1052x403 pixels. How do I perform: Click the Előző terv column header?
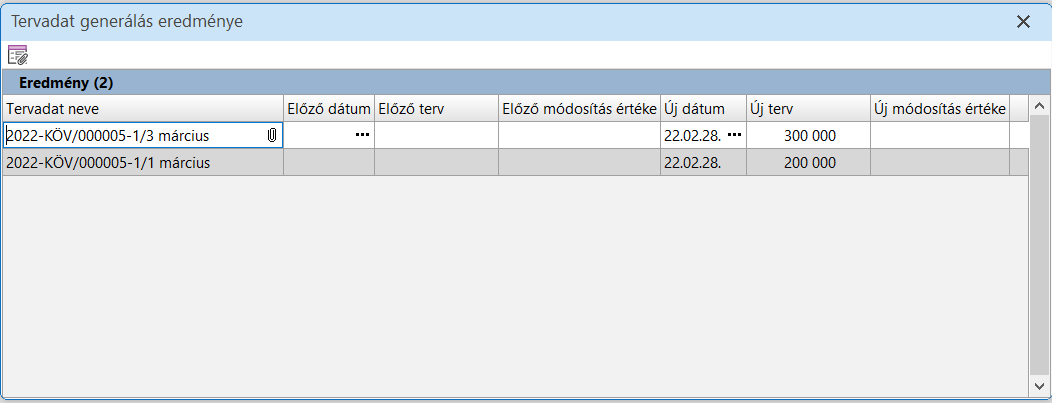(x=436, y=108)
